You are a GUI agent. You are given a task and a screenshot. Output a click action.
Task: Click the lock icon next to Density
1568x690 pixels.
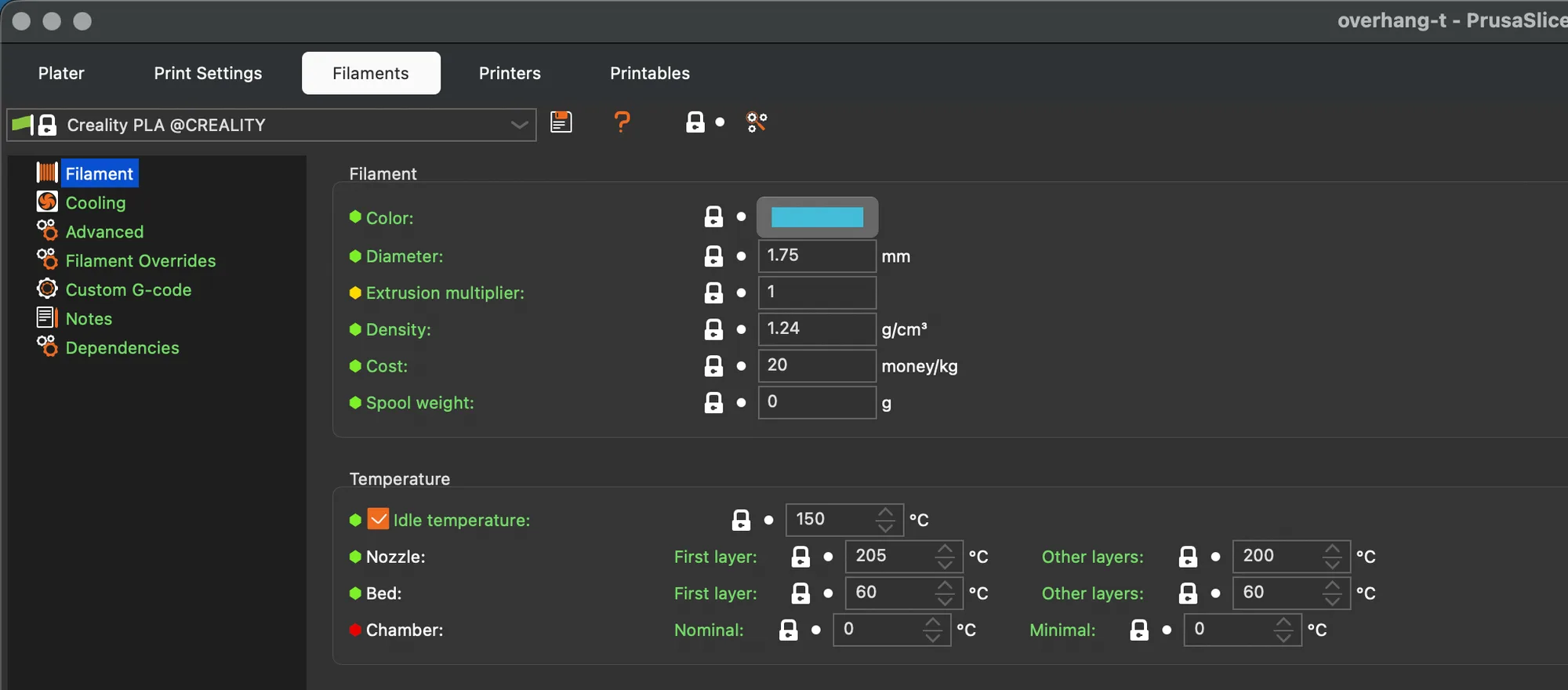pyautogui.click(x=713, y=329)
